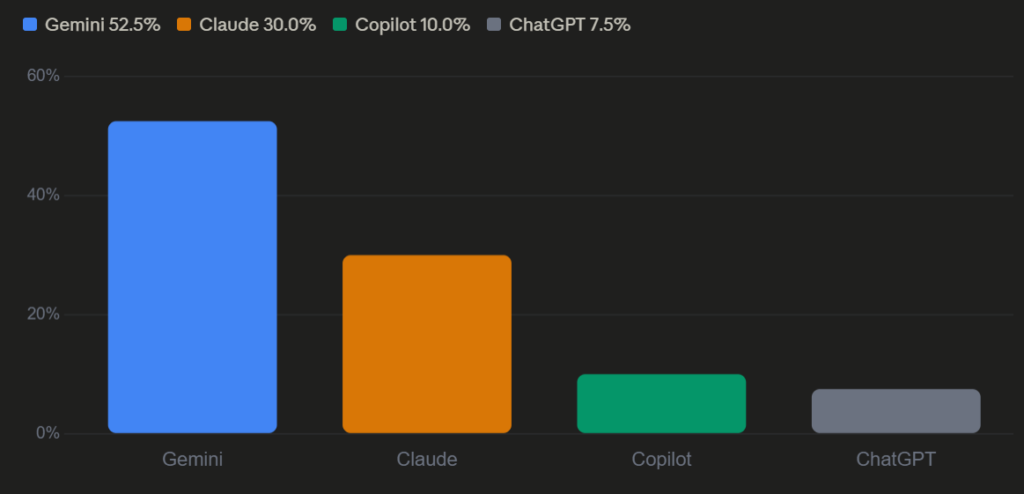Image resolution: width=1024 pixels, height=494 pixels.
Task: Click the 20% y-axis tick label
Action: click(43, 315)
